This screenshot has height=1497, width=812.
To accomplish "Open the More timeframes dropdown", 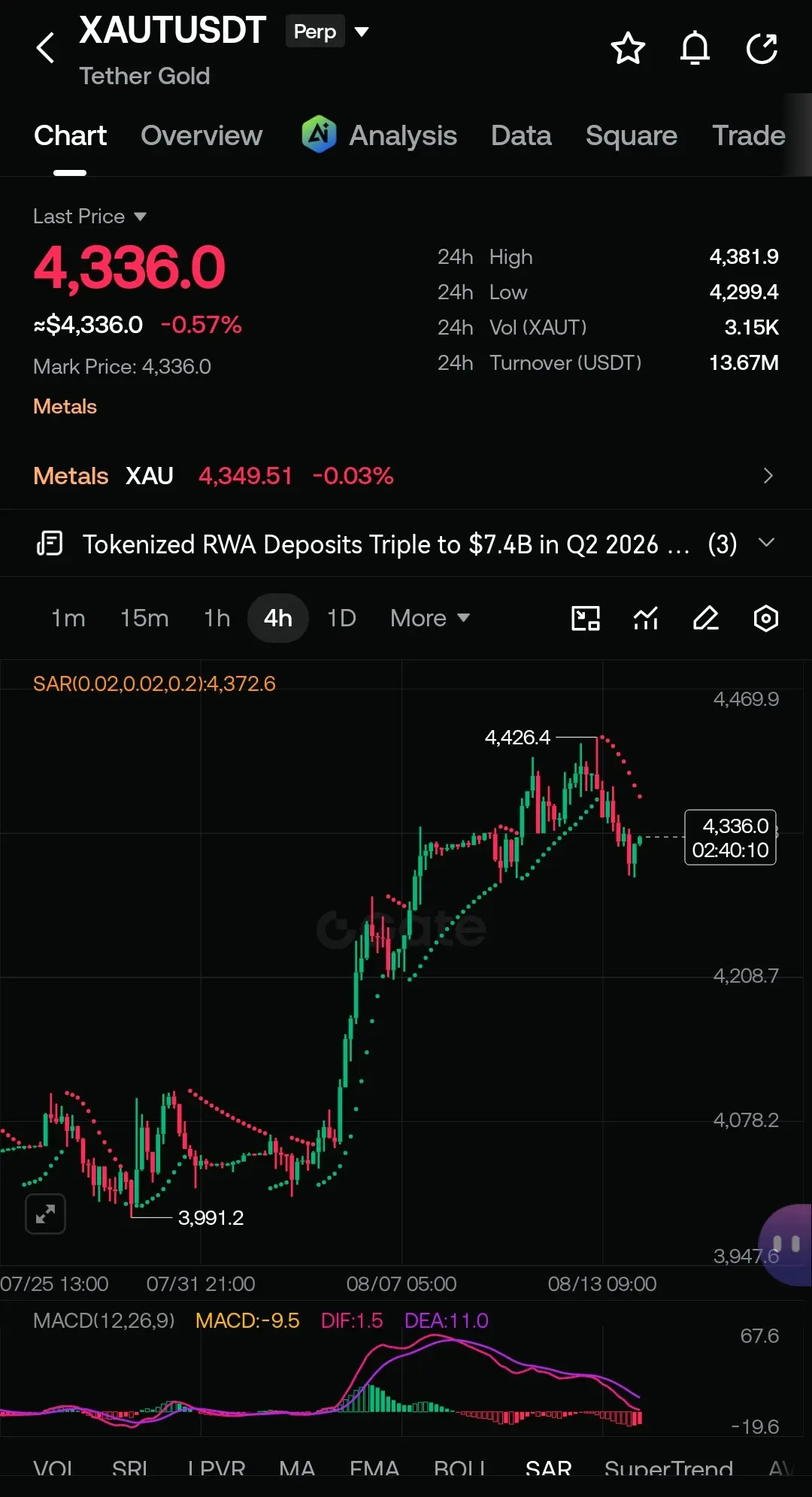I will click(430, 618).
